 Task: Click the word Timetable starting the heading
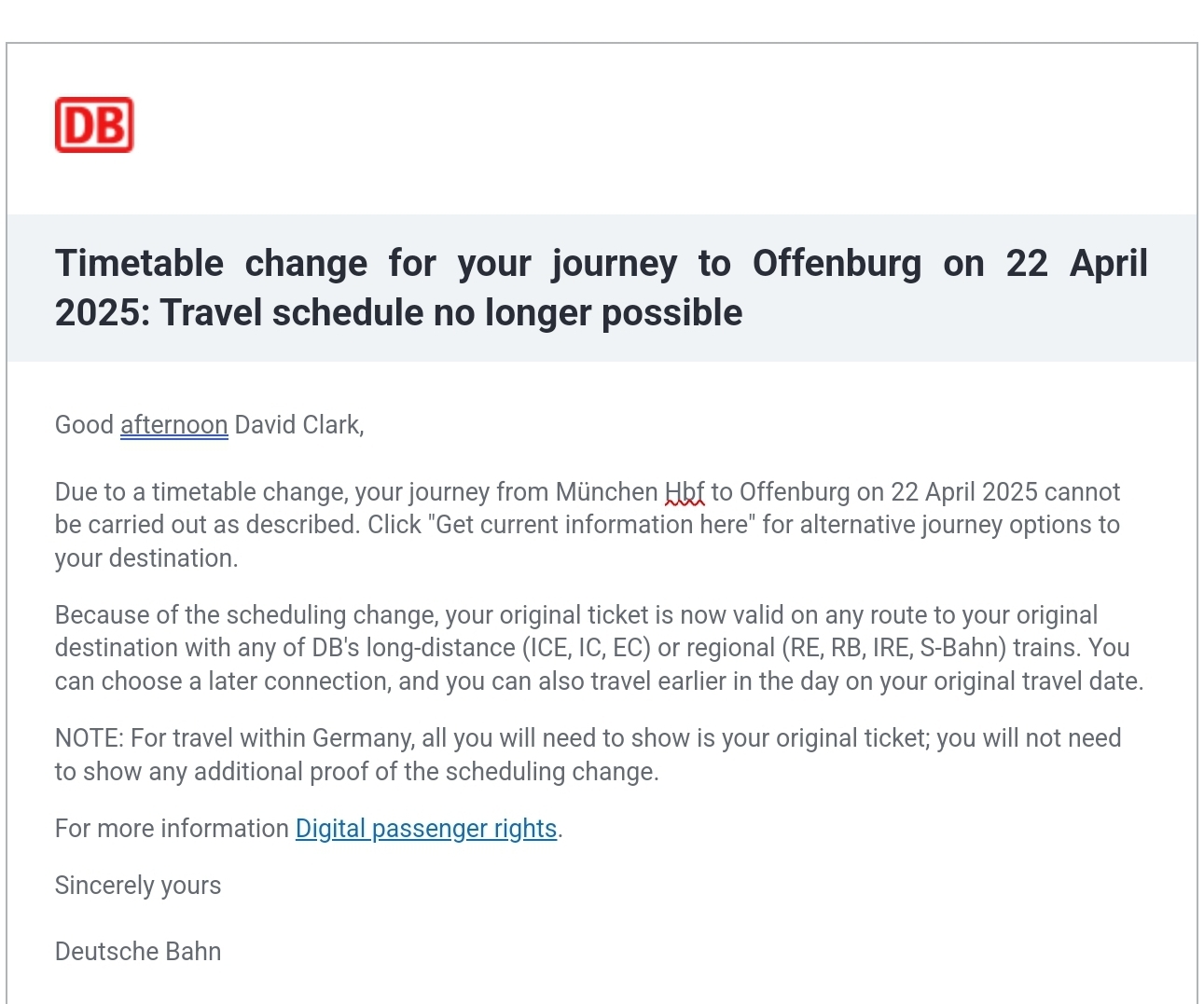(x=139, y=264)
